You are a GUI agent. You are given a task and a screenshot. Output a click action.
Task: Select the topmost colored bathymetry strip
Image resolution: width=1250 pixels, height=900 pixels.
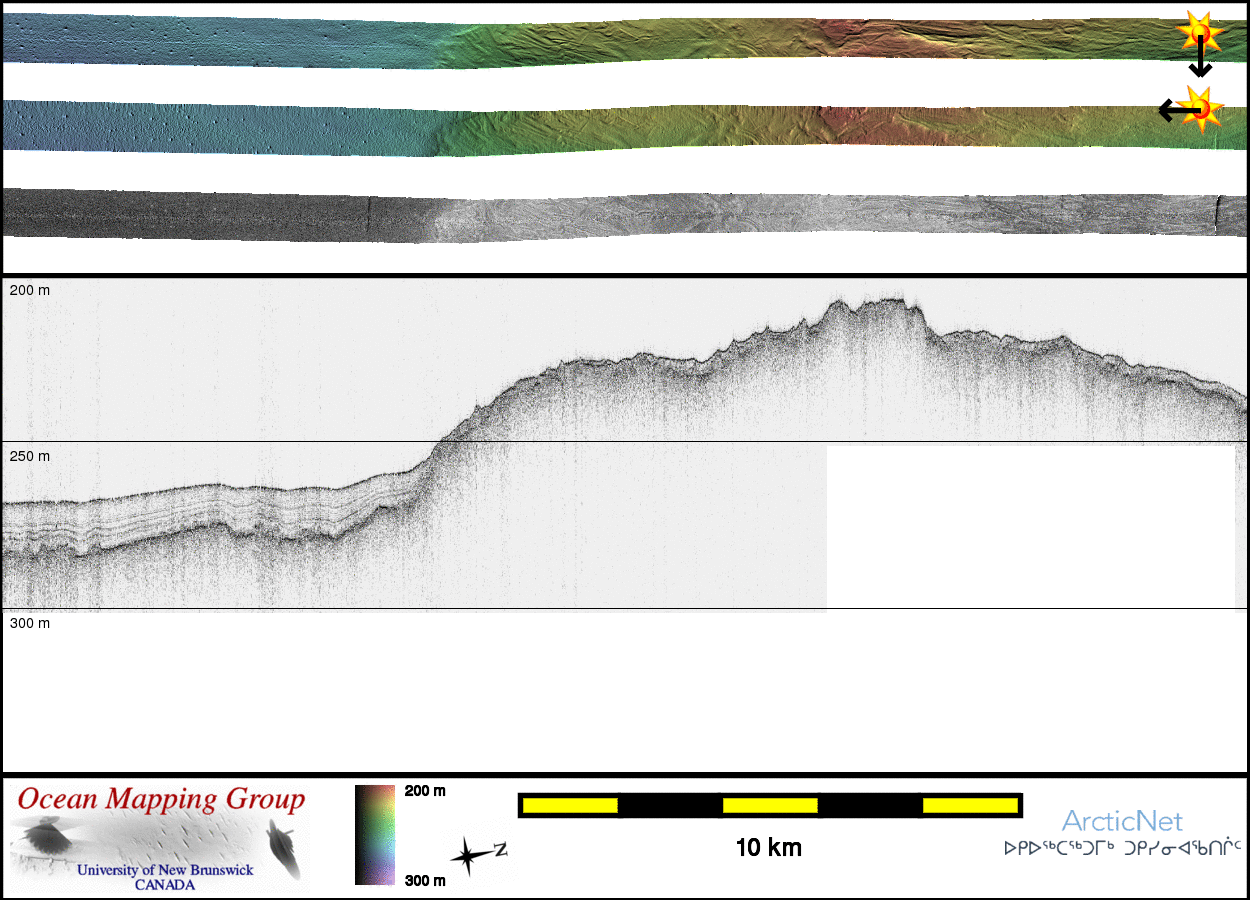click(620, 42)
